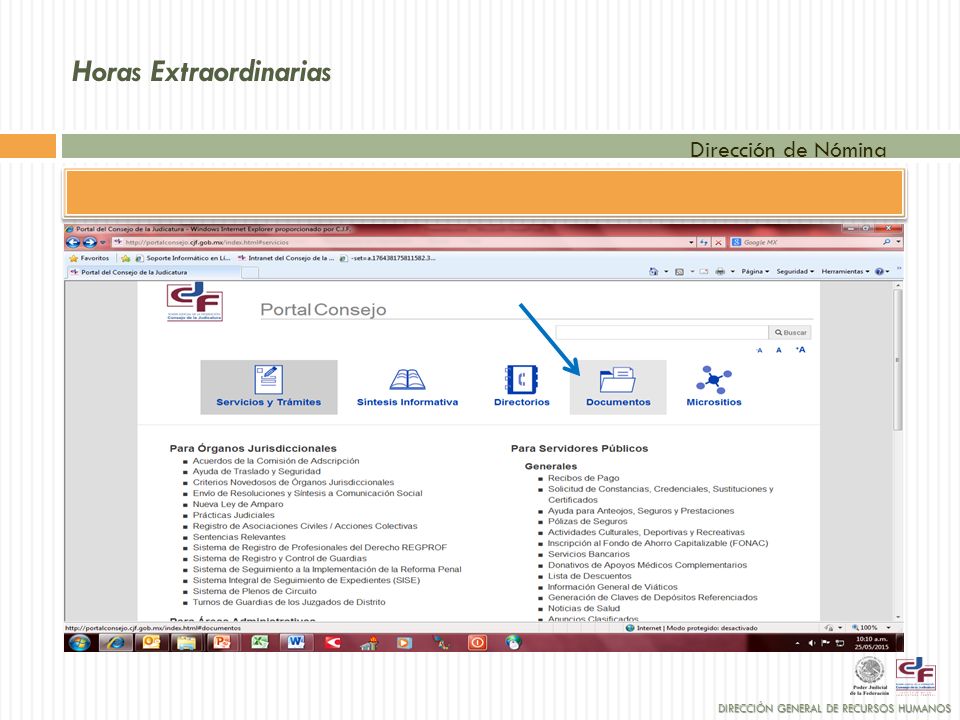Click the Add to favorites bar icon
Image resolution: width=960 pixels, height=720 pixels.
tap(126, 258)
